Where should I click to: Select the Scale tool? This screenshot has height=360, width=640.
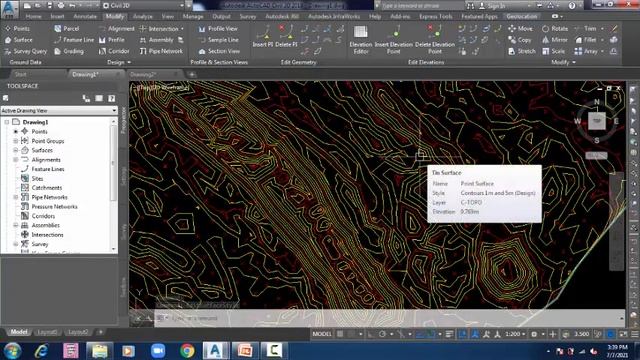coord(553,51)
